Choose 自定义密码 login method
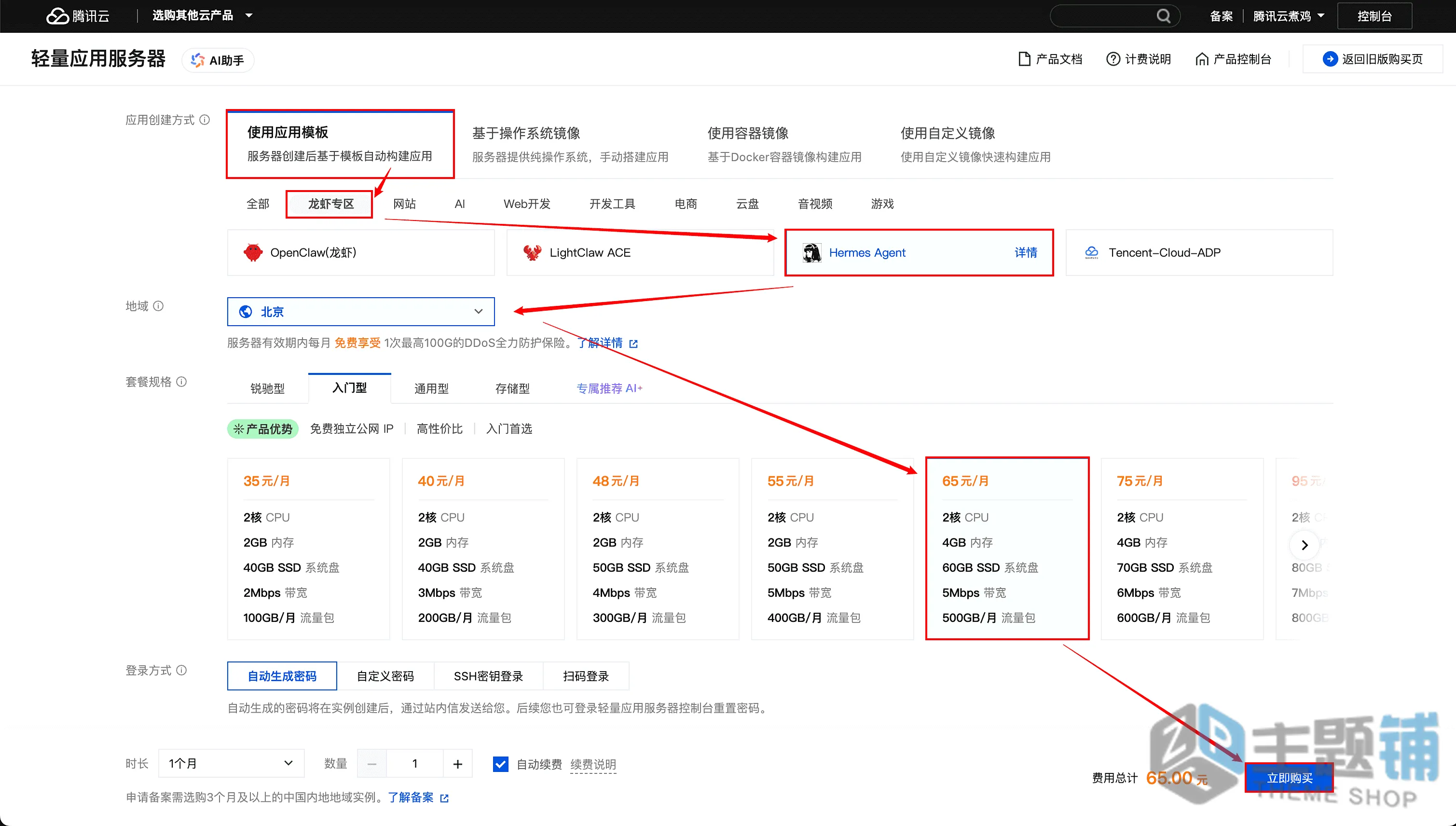This screenshot has width=1456, height=826. click(x=385, y=675)
